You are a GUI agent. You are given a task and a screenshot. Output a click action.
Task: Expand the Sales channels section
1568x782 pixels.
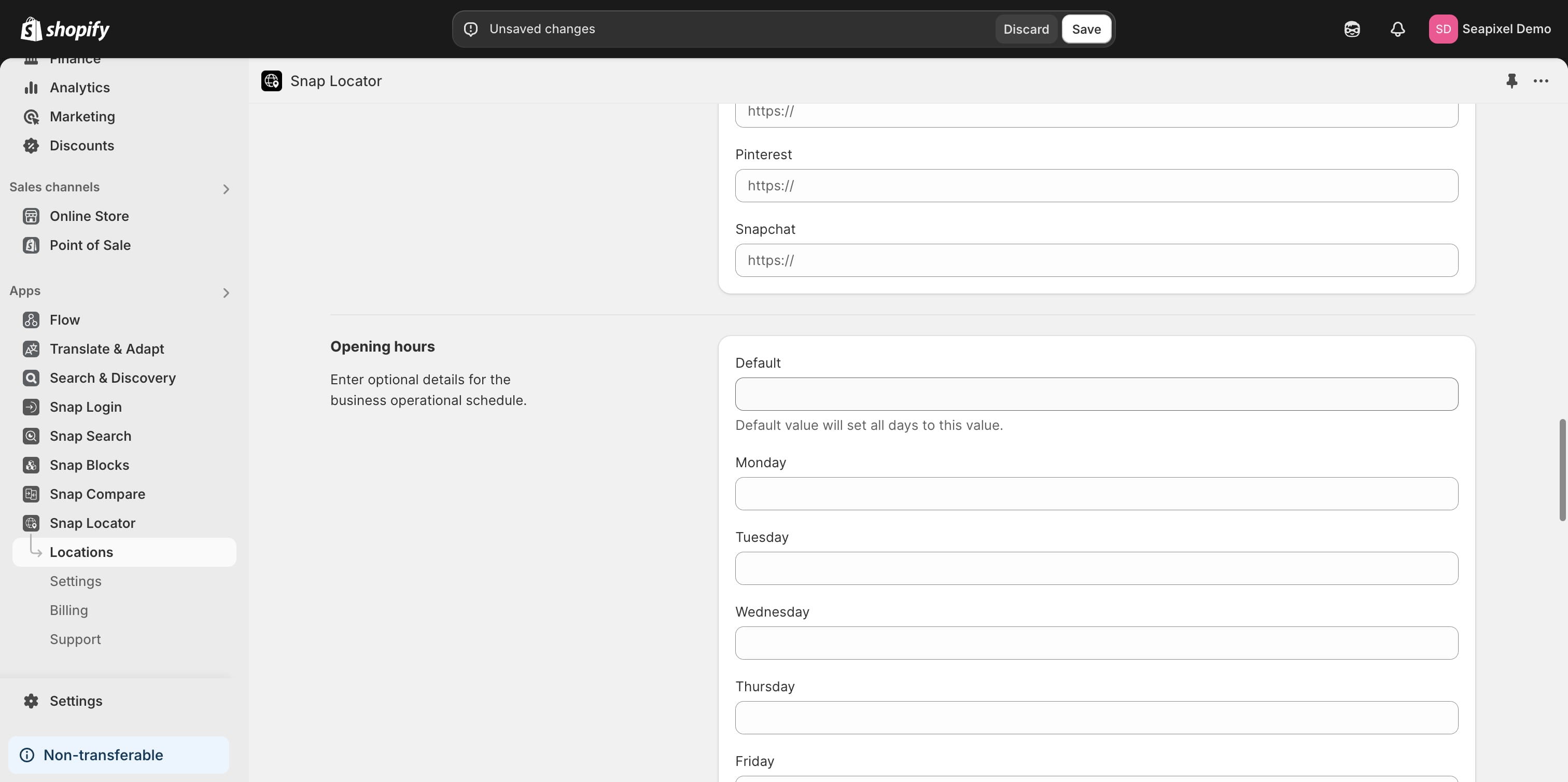pos(226,189)
